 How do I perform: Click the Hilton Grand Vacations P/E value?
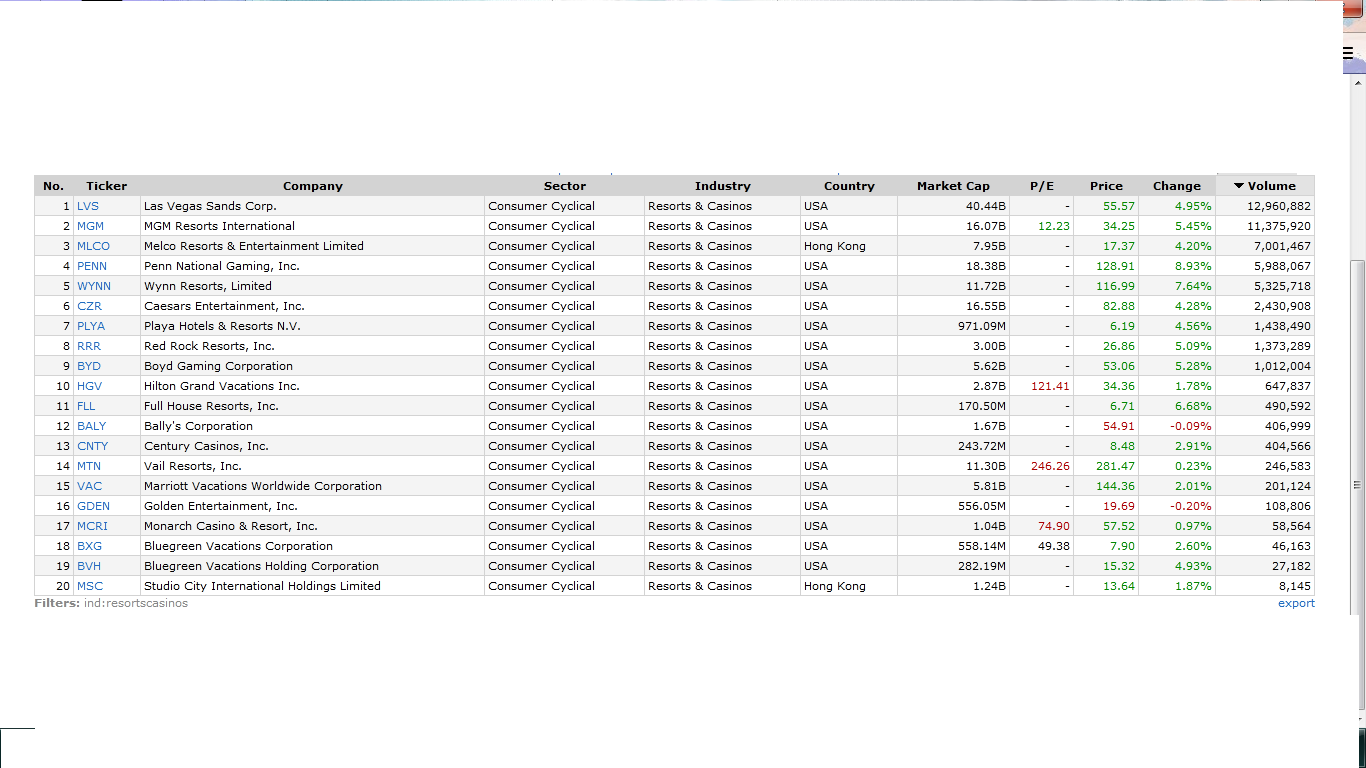[x=1050, y=386]
